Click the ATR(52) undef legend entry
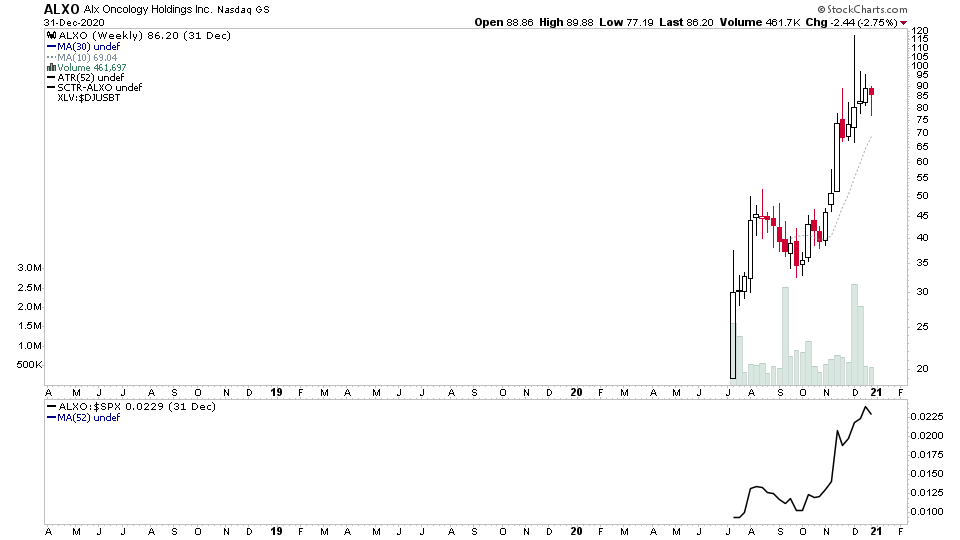 (x=91, y=78)
